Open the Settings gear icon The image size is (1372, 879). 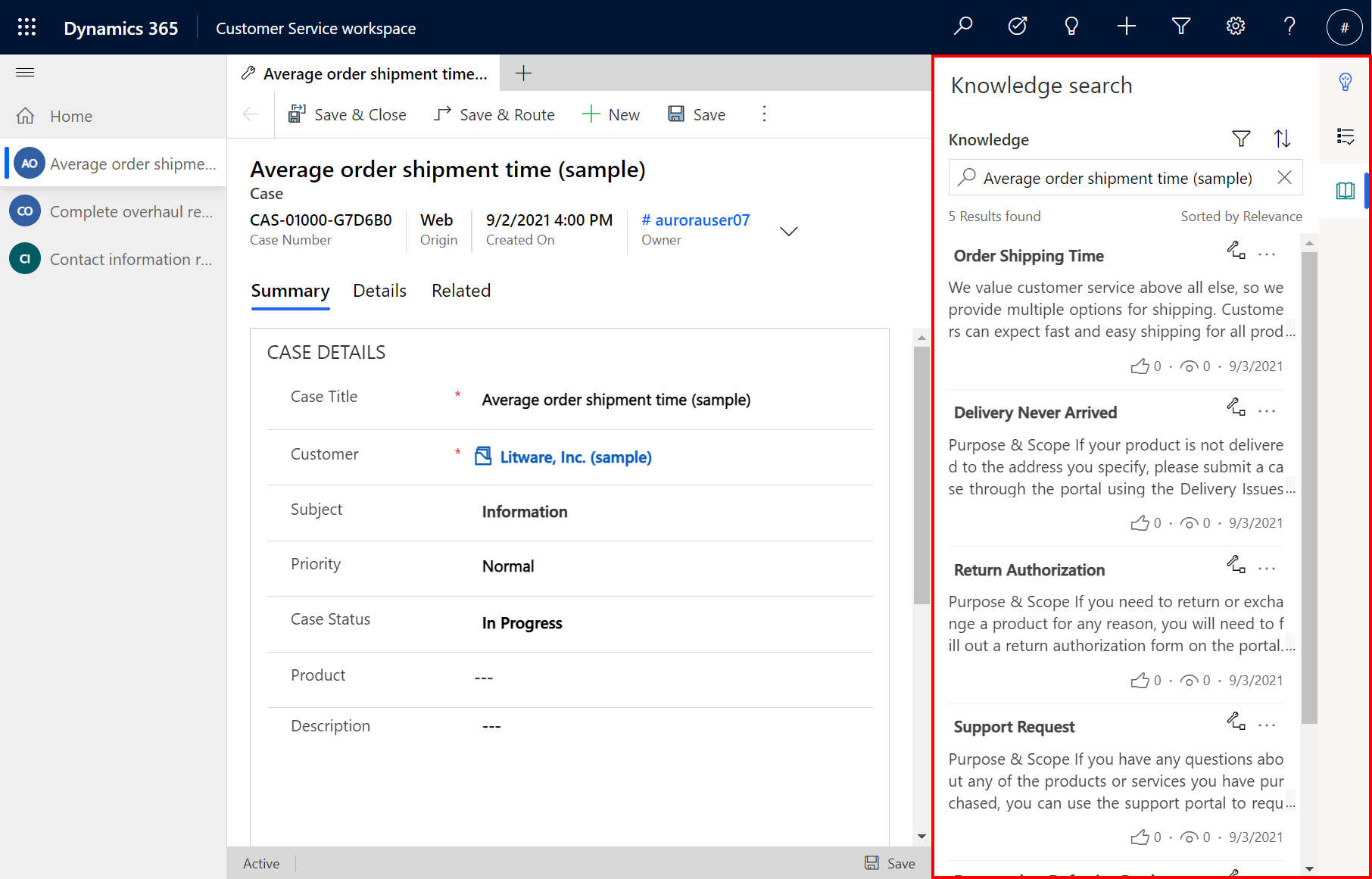click(x=1235, y=26)
